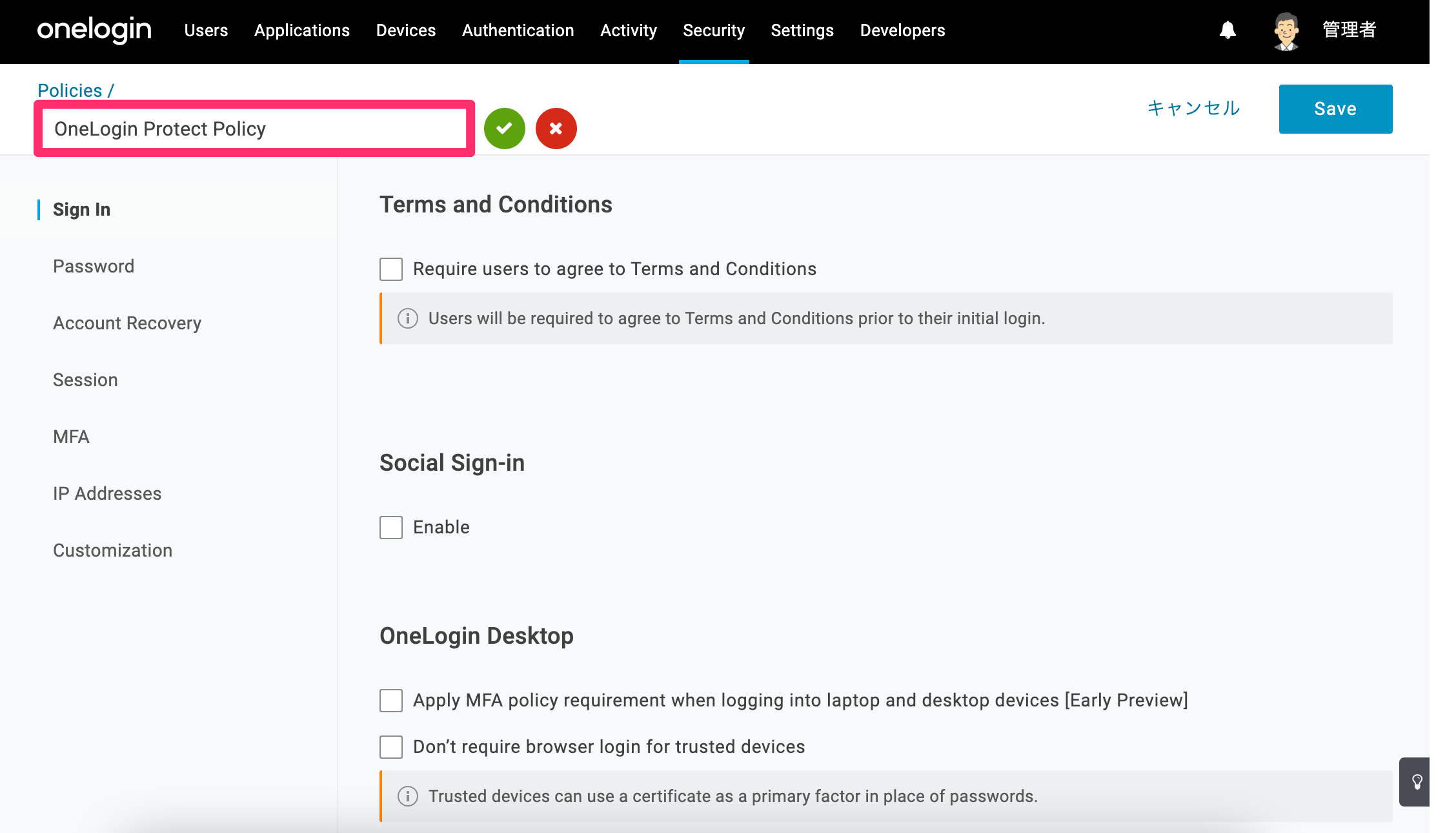The height and width of the screenshot is (833, 1456).
Task: Click the キャンセル link
Action: tap(1194, 108)
